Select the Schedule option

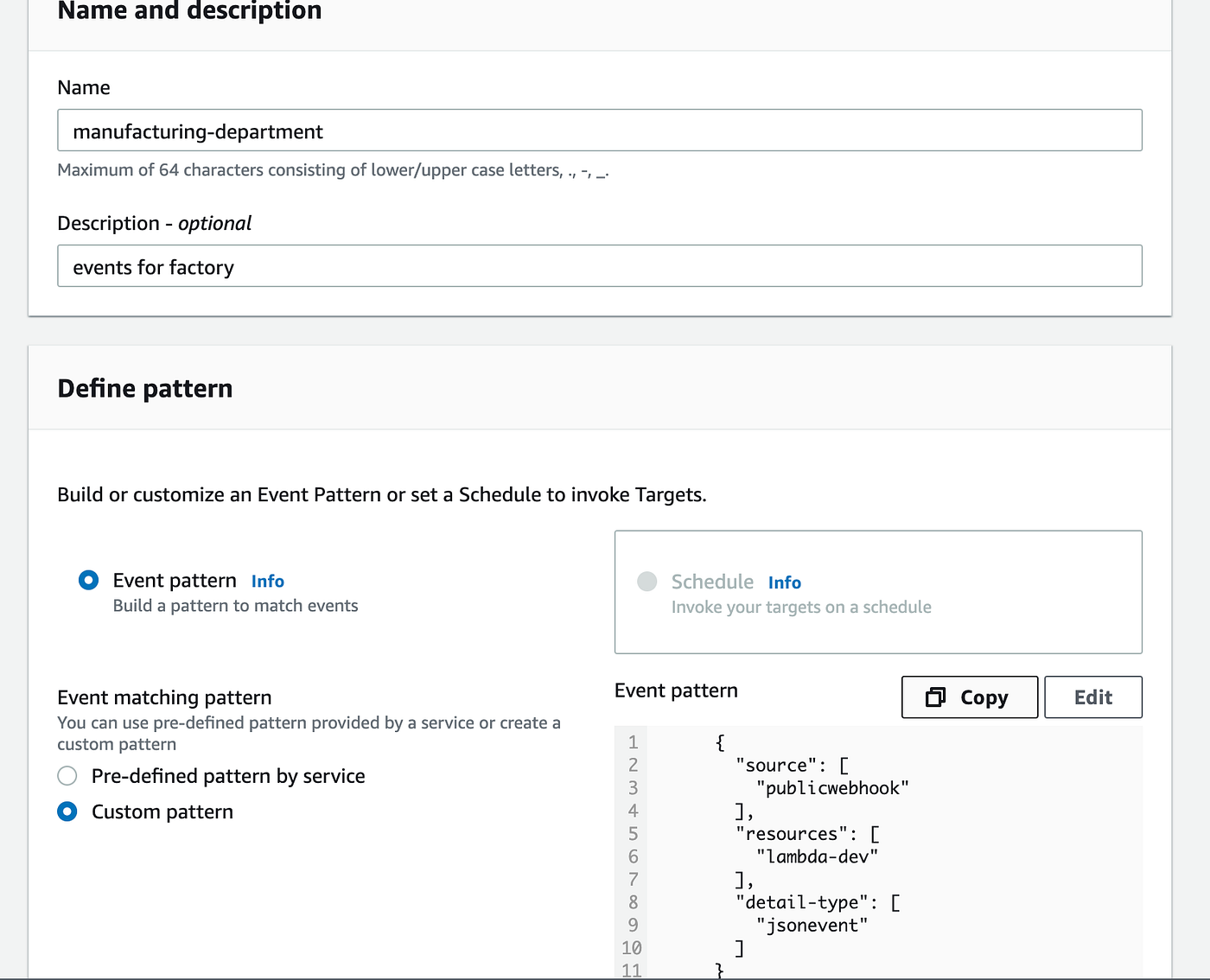point(646,582)
